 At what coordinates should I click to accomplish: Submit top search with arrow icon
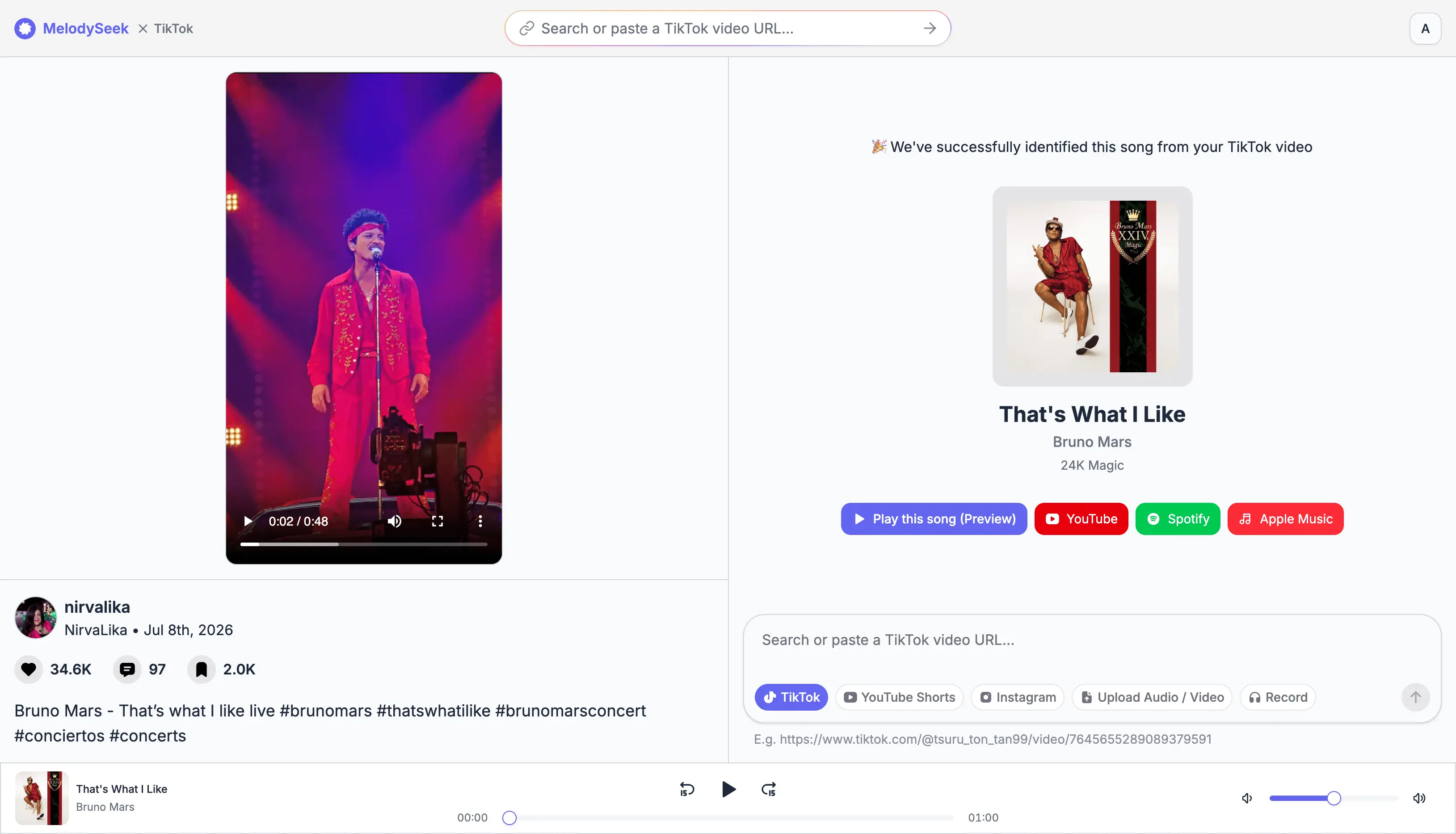coord(930,28)
